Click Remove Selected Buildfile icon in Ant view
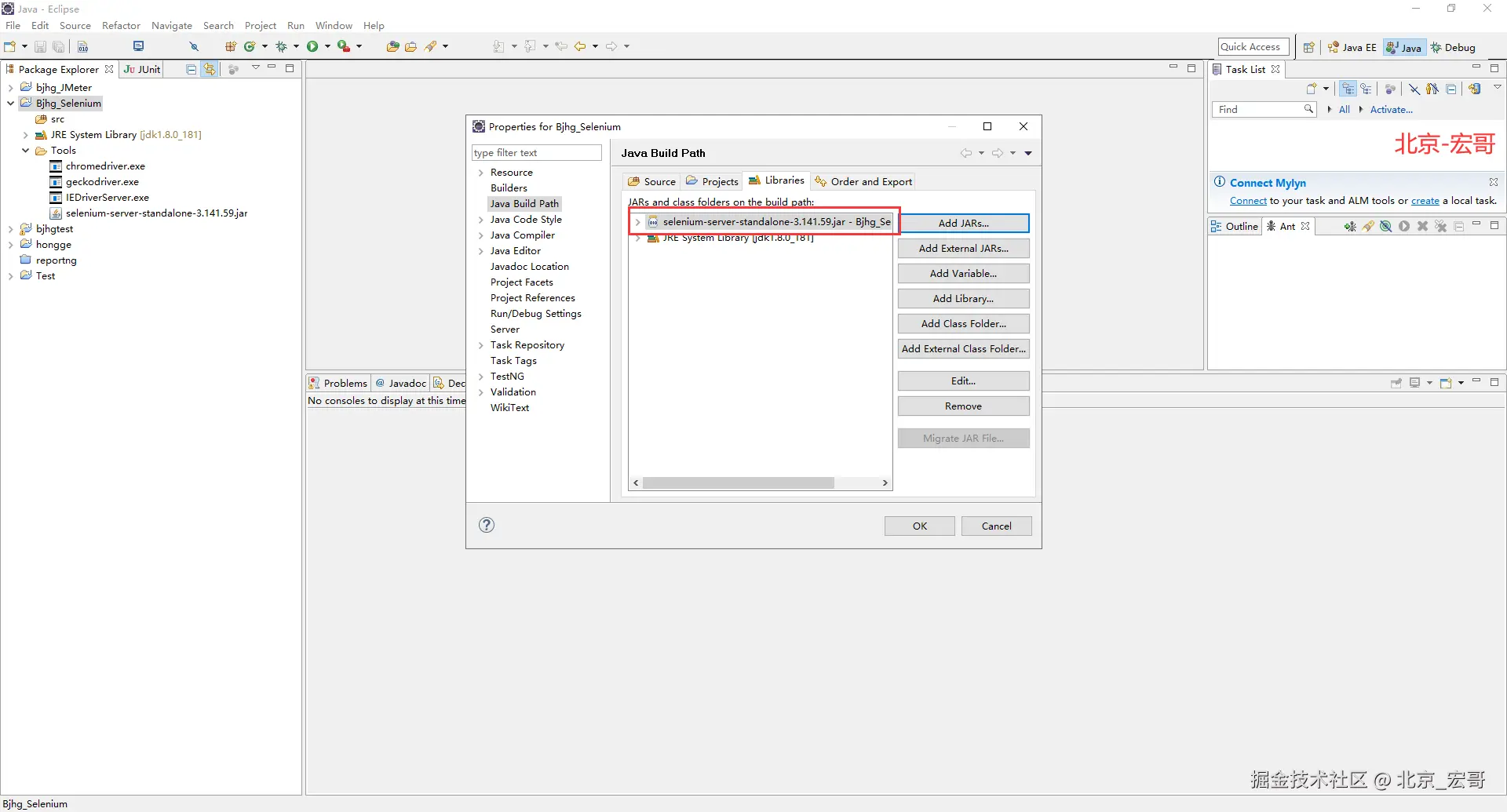The width and height of the screenshot is (1507, 812). click(x=1422, y=227)
